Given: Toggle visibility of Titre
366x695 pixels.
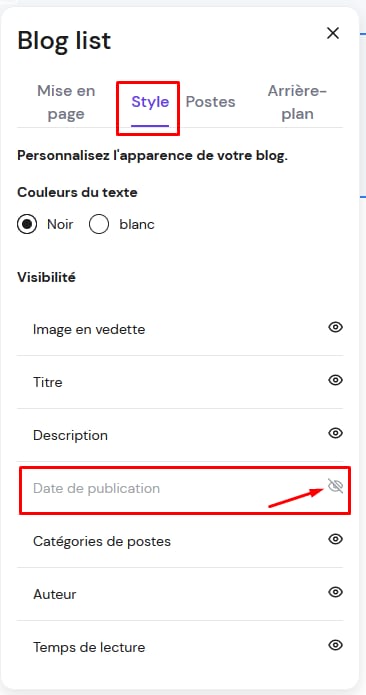Looking at the screenshot, I should pyautogui.click(x=335, y=380).
